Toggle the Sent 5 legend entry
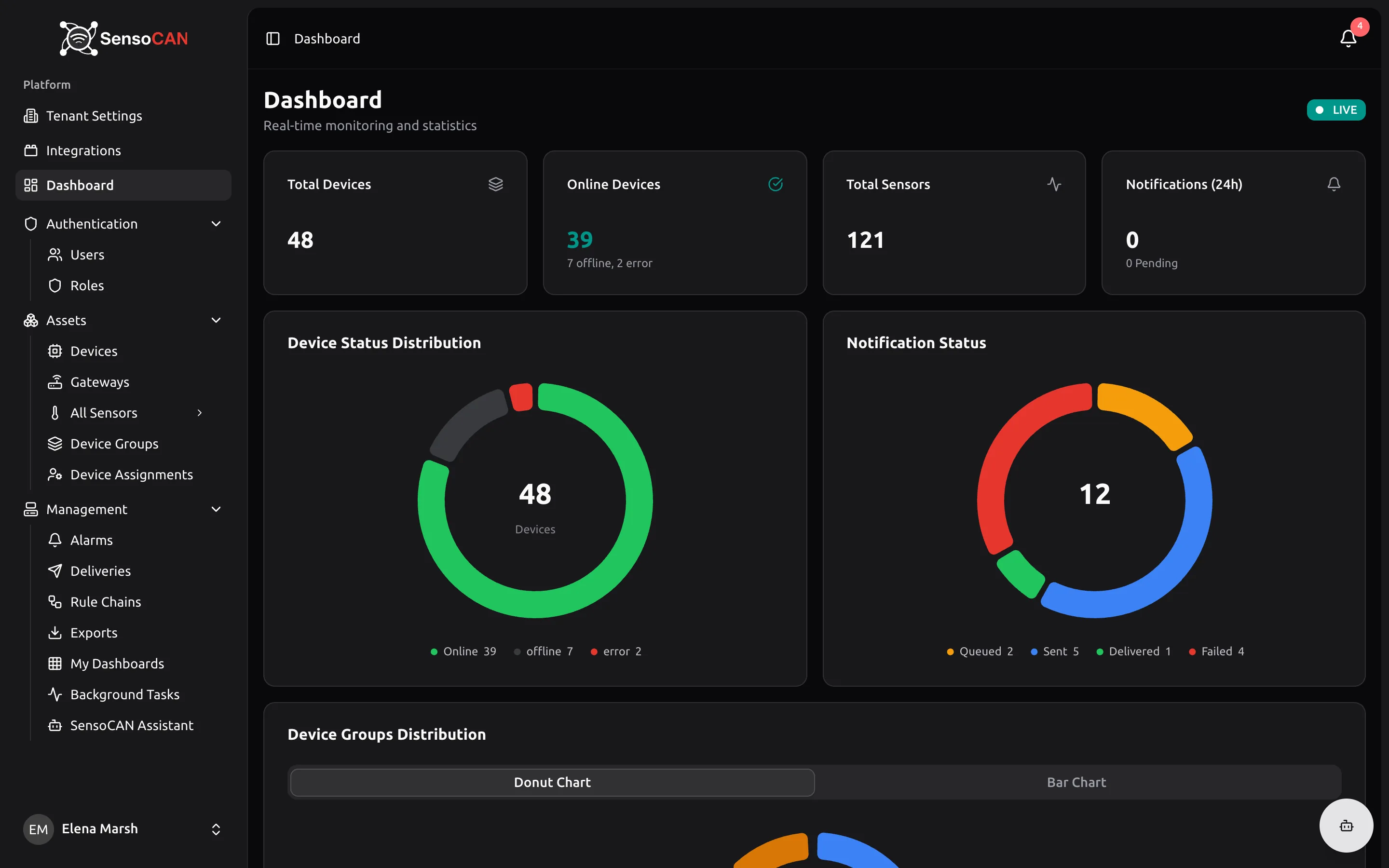This screenshot has height=868, width=1389. tap(1055, 651)
